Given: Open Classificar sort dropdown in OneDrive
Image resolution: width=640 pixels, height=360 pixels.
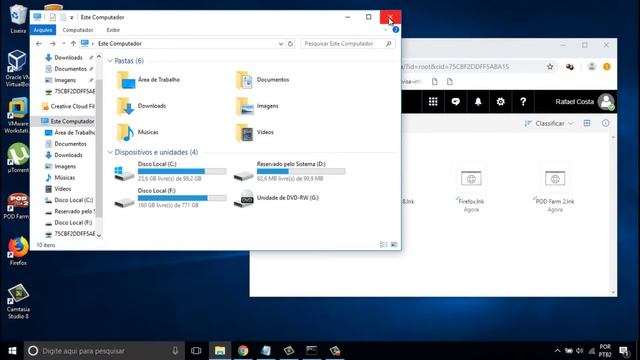Looking at the screenshot, I should 549,123.
